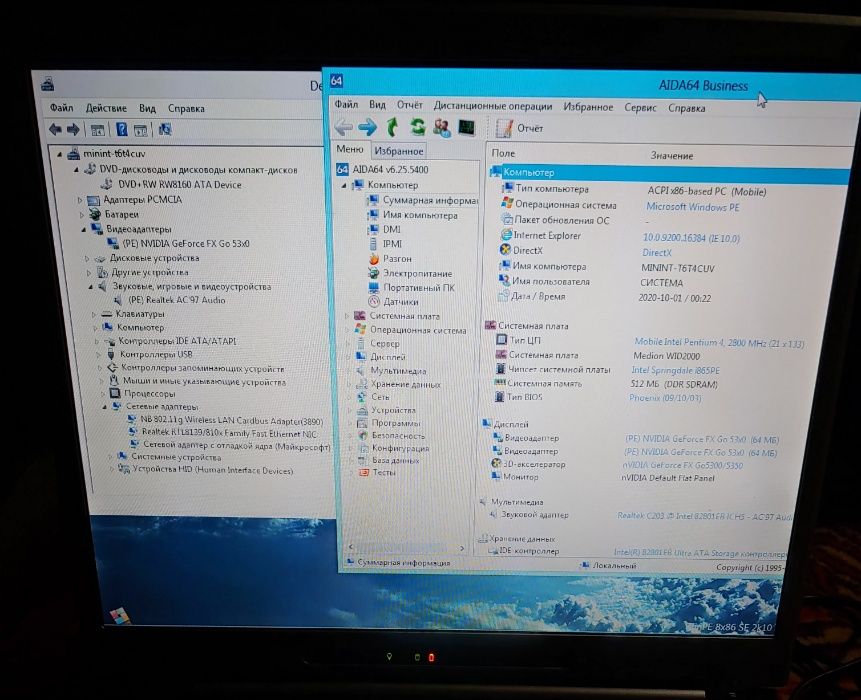The width and height of the screenshot is (861, 700).
Task: Click left arrow of AIDA64 tree horizontal scrollbar
Action: point(351,547)
